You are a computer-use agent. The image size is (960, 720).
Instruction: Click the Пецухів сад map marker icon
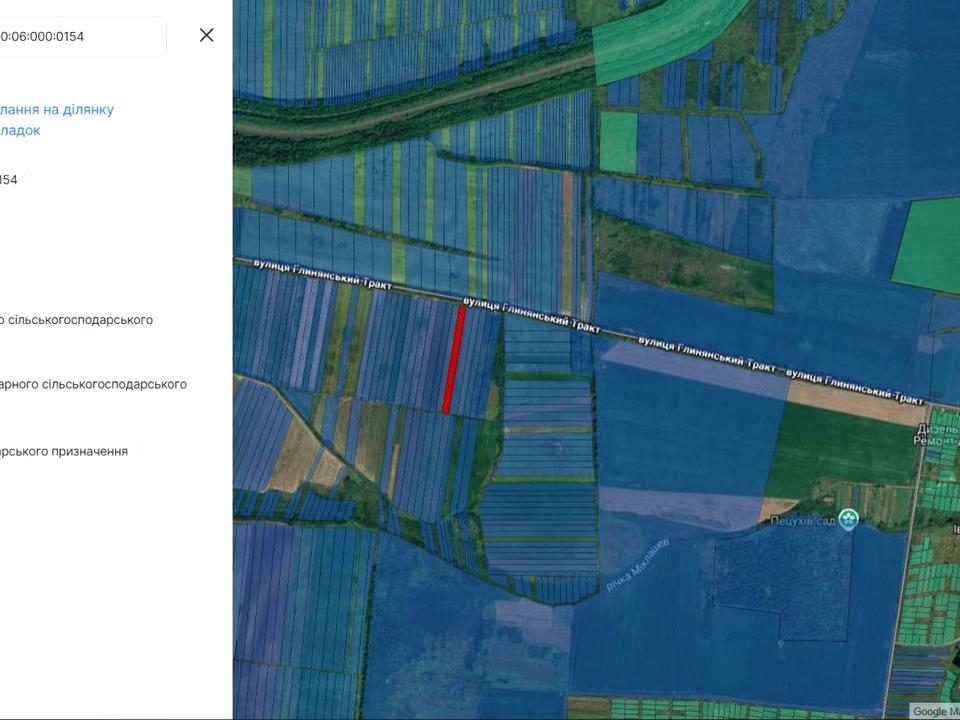point(849,518)
